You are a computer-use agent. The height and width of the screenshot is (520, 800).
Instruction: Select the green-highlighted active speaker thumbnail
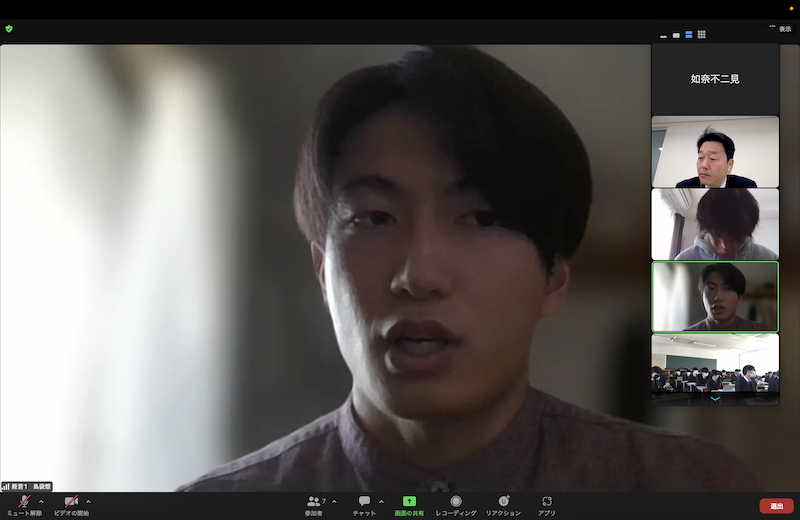[715, 296]
